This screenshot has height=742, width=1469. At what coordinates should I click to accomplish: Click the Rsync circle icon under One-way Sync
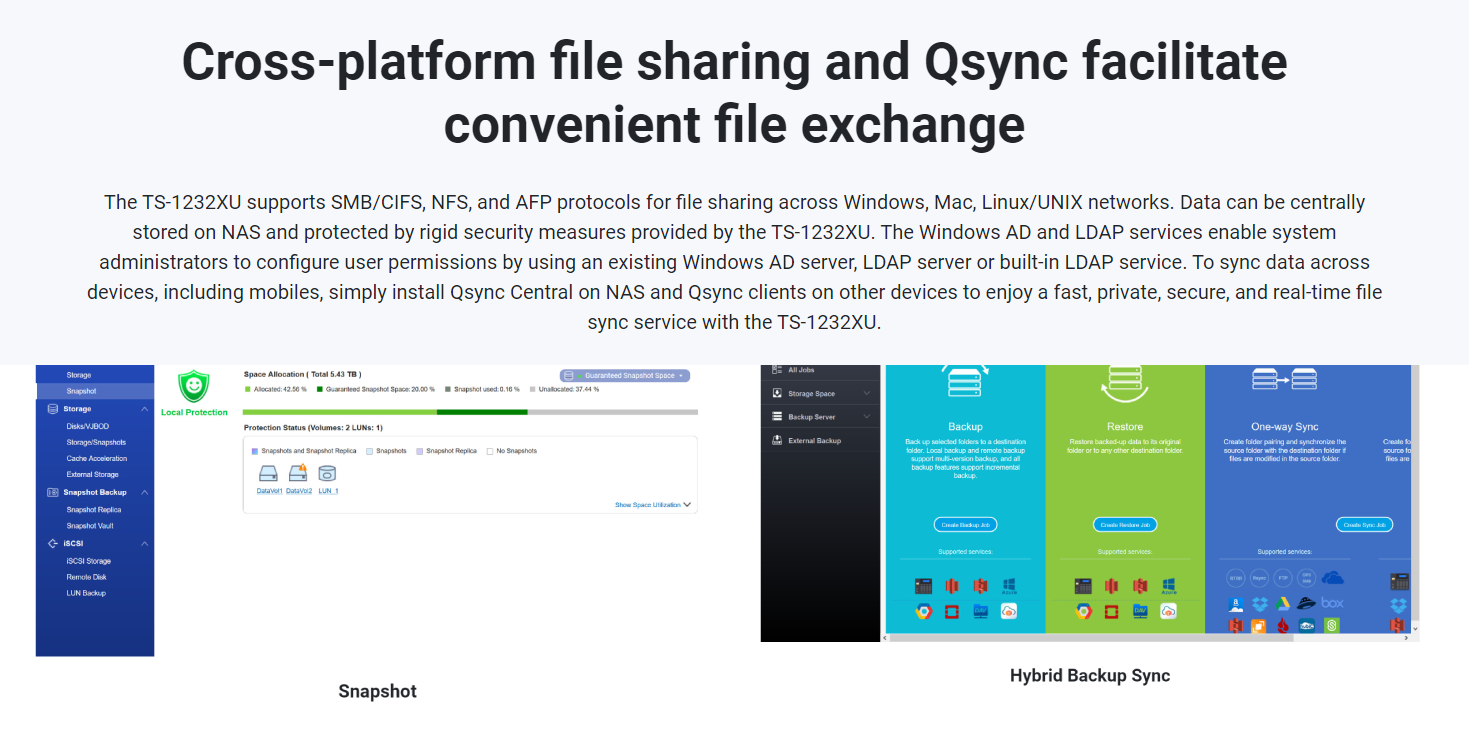coord(1260,578)
